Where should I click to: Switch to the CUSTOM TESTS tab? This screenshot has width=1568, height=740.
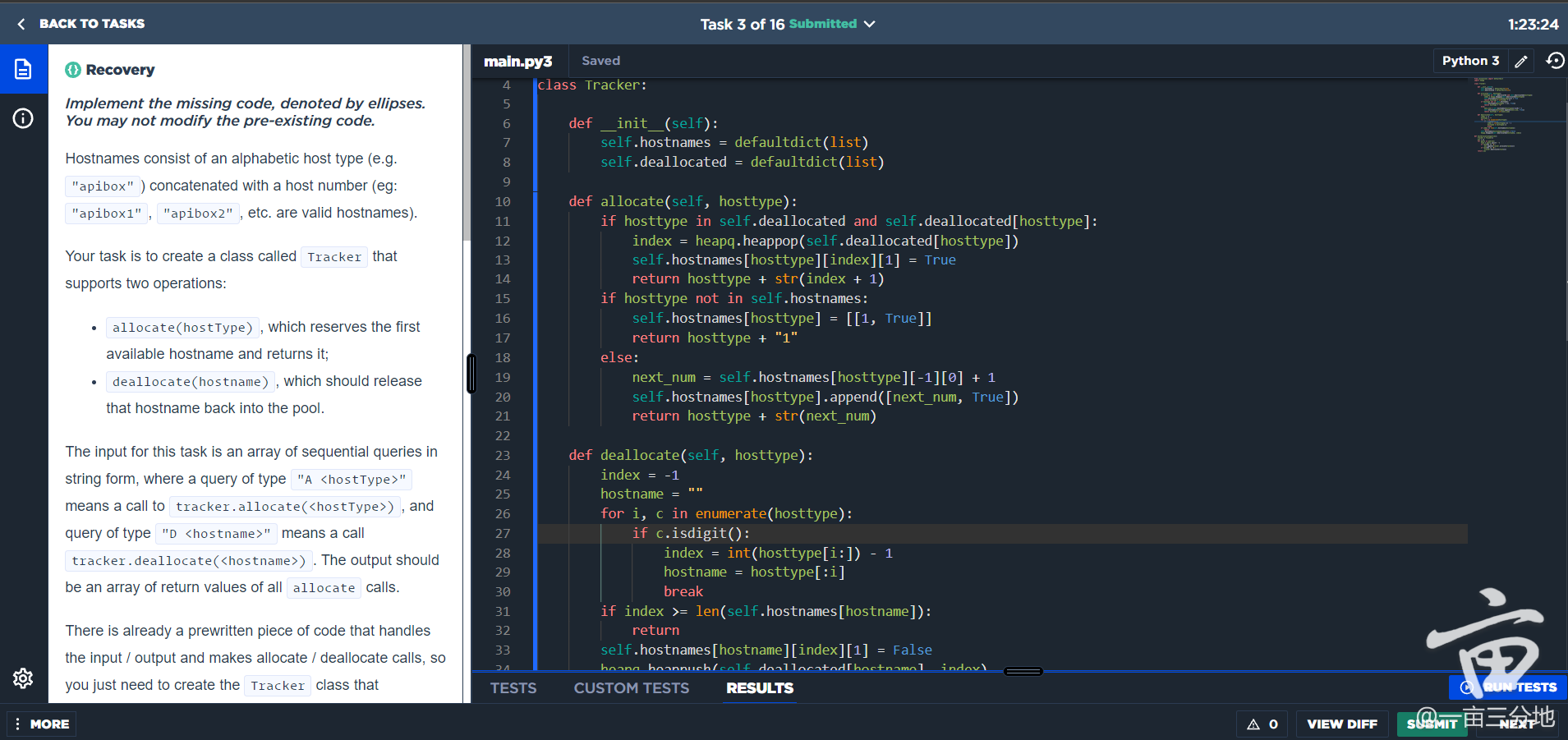(631, 688)
